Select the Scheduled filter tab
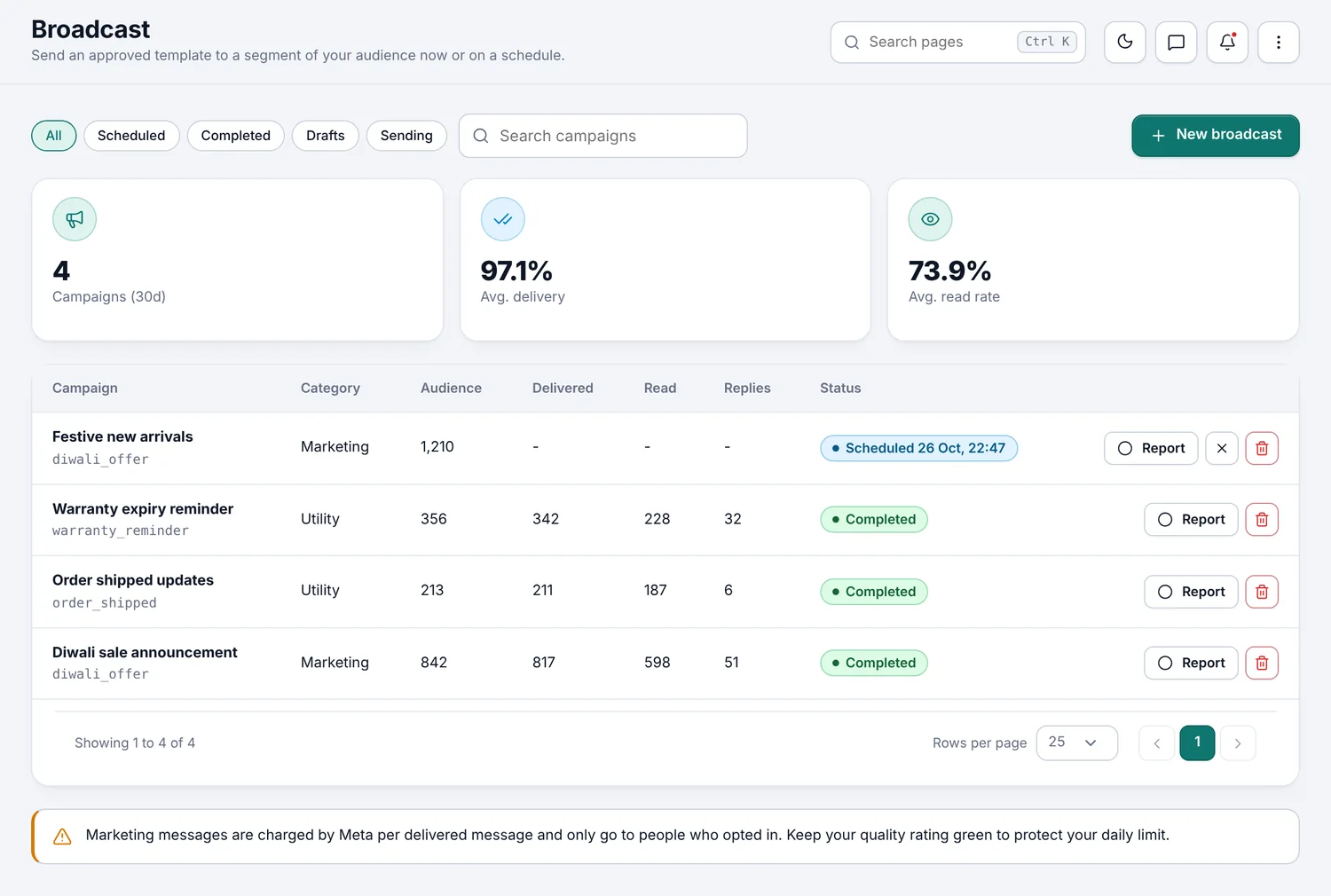Image resolution: width=1331 pixels, height=896 pixels. pyautogui.click(x=131, y=136)
